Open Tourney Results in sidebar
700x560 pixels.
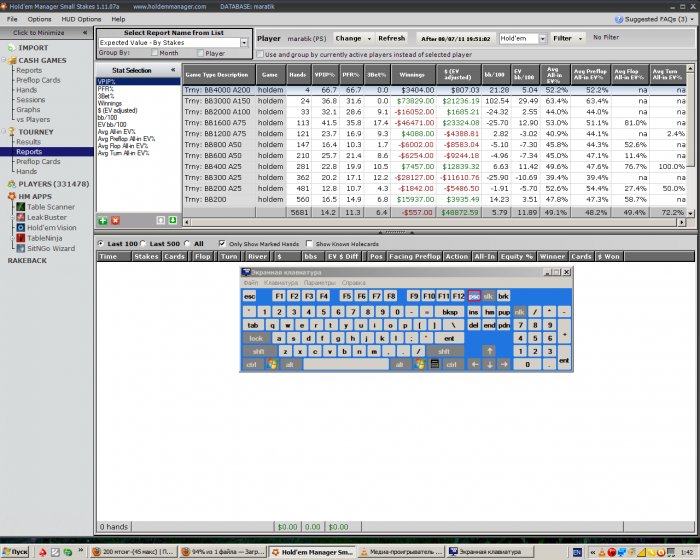tap(28, 142)
